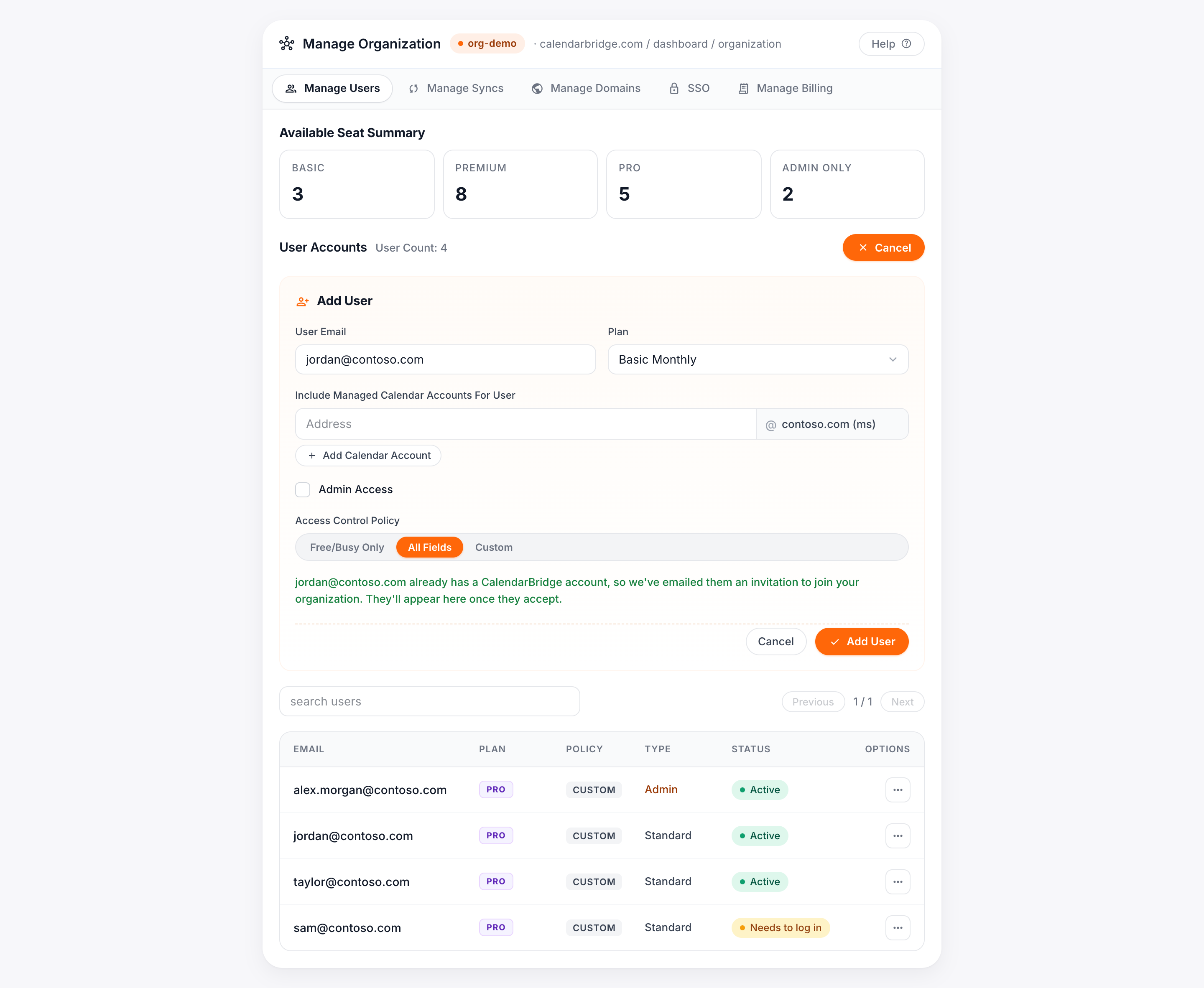Click the org-demo badge
This screenshot has height=988, width=1204.
click(x=487, y=44)
